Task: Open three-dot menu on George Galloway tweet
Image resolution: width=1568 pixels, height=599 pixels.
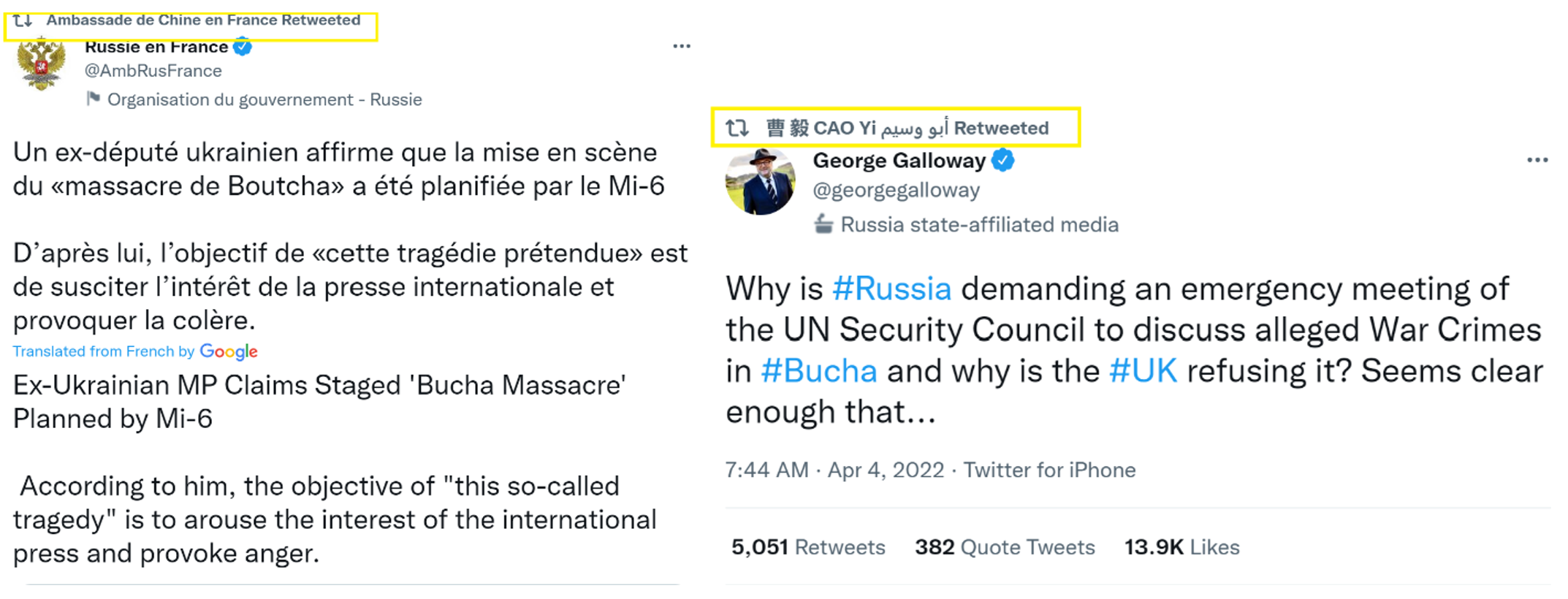Action: (x=1537, y=160)
